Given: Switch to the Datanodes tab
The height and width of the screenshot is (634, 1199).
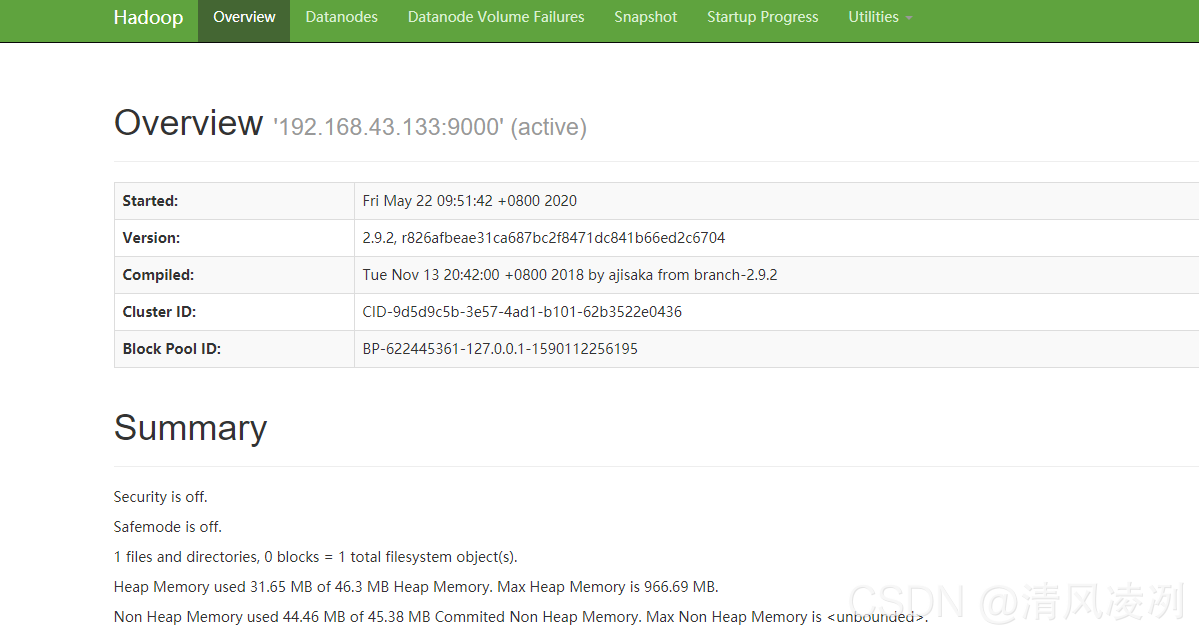Looking at the screenshot, I should [341, 17].
